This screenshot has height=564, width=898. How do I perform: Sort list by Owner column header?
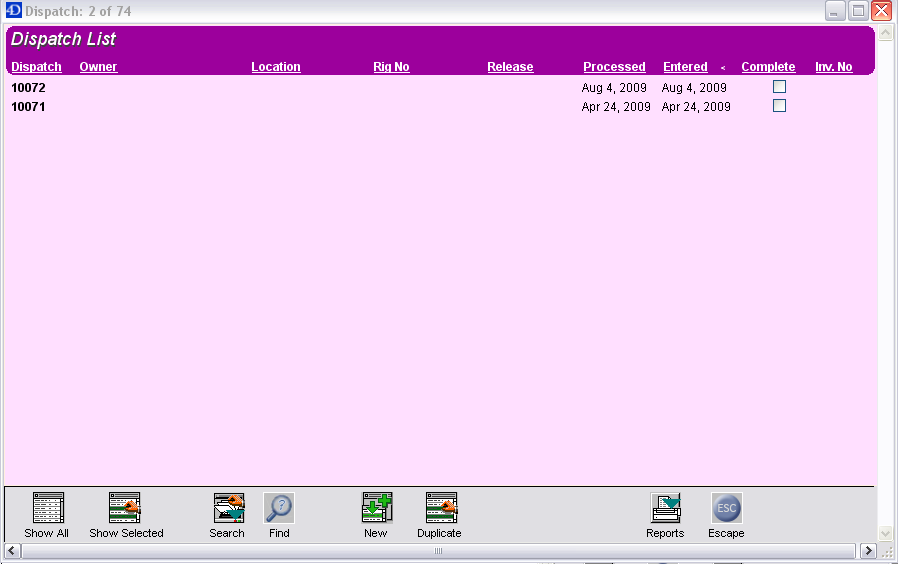point(98,67)
